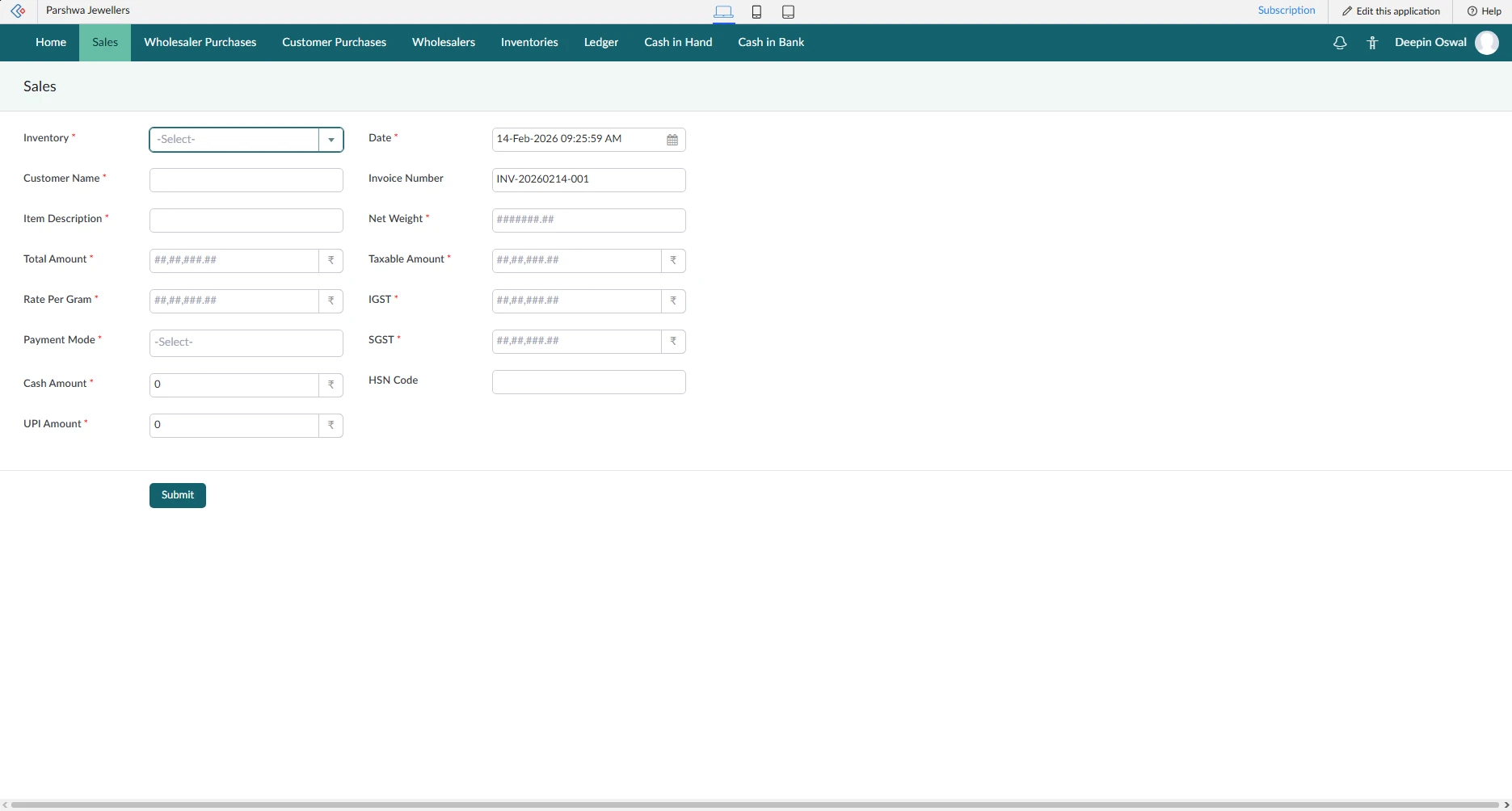Focus the Total Amount field
Screen dimensions: 1512x811
[x=234, y=261]
